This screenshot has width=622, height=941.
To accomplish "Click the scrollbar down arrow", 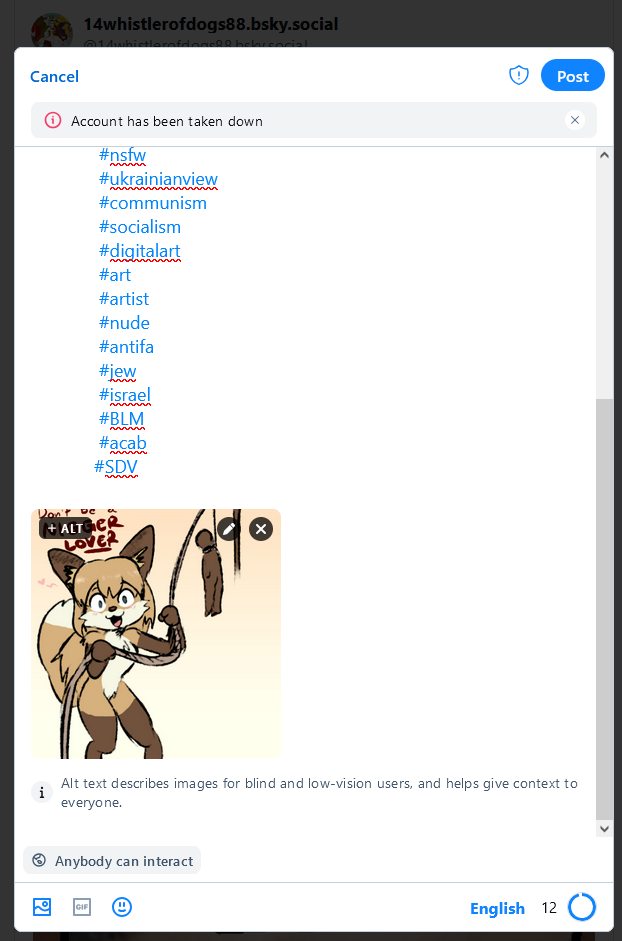I will point(604,829).
